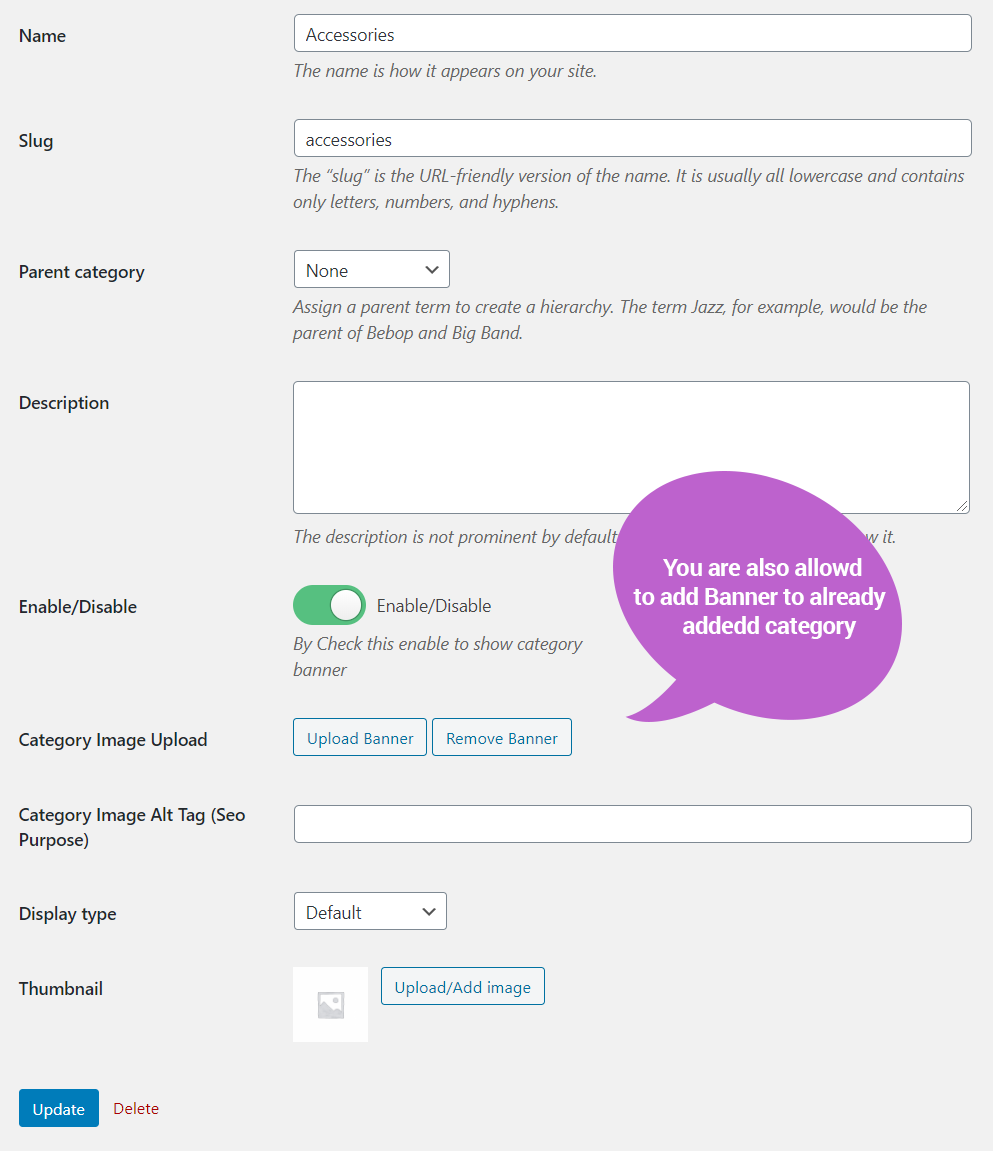Click the Parent category field label
Viewport: 993px width, 1152px height.
click(82, 272)
